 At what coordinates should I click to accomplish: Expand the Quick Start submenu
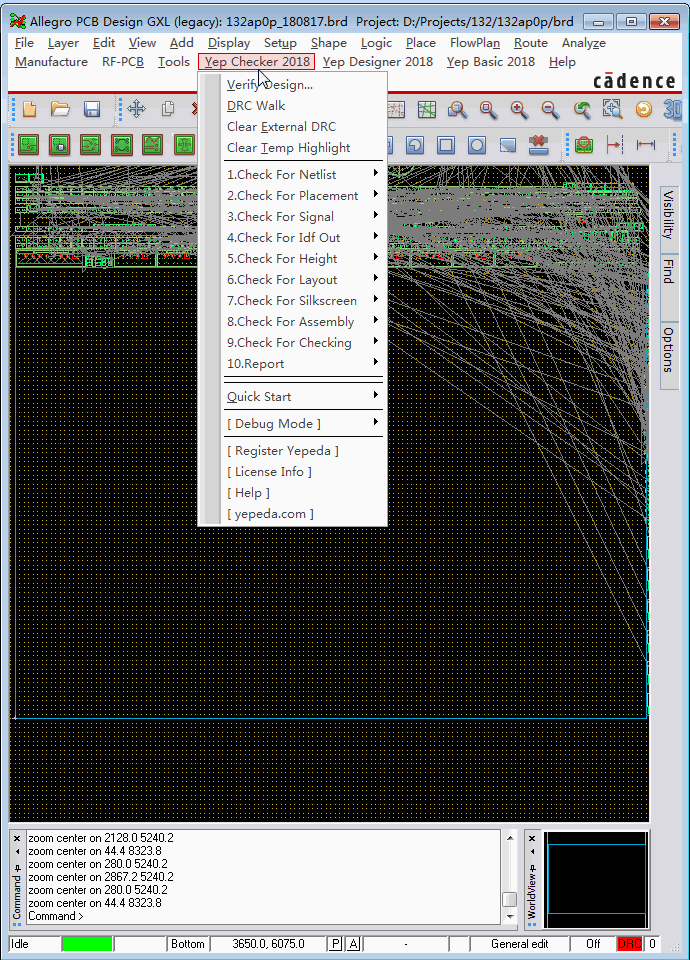coord(303,397)
